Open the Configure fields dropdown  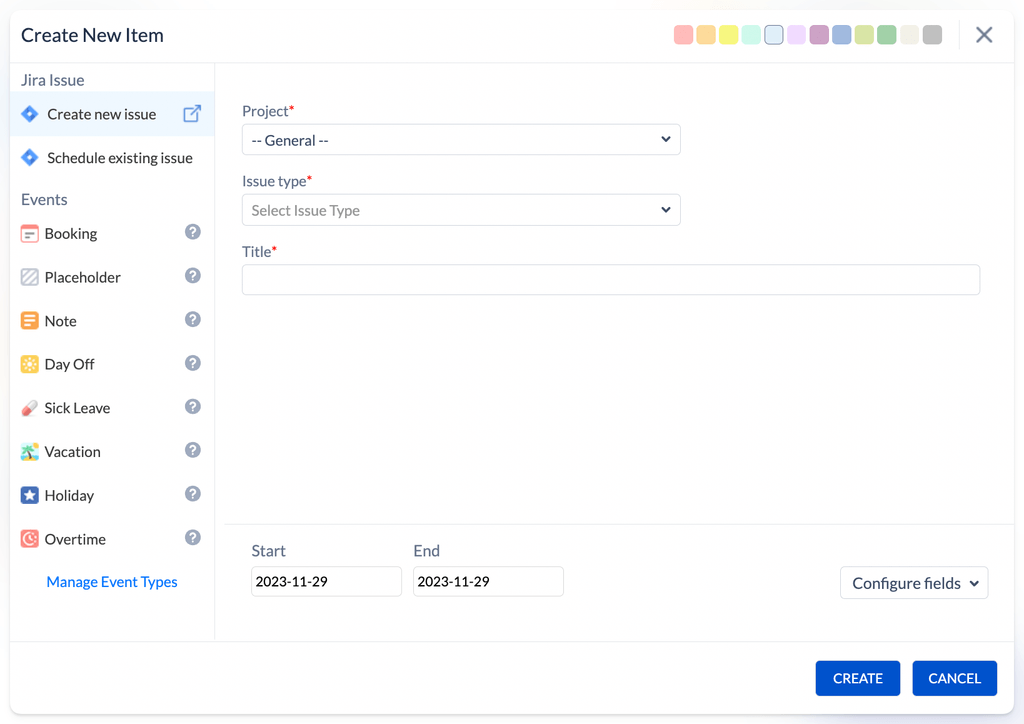914,583
